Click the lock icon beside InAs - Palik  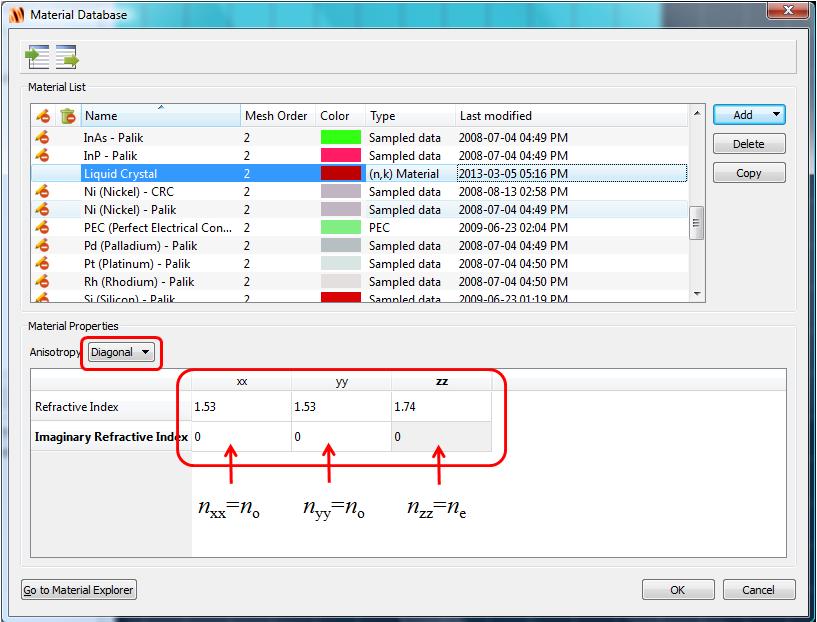42,138
